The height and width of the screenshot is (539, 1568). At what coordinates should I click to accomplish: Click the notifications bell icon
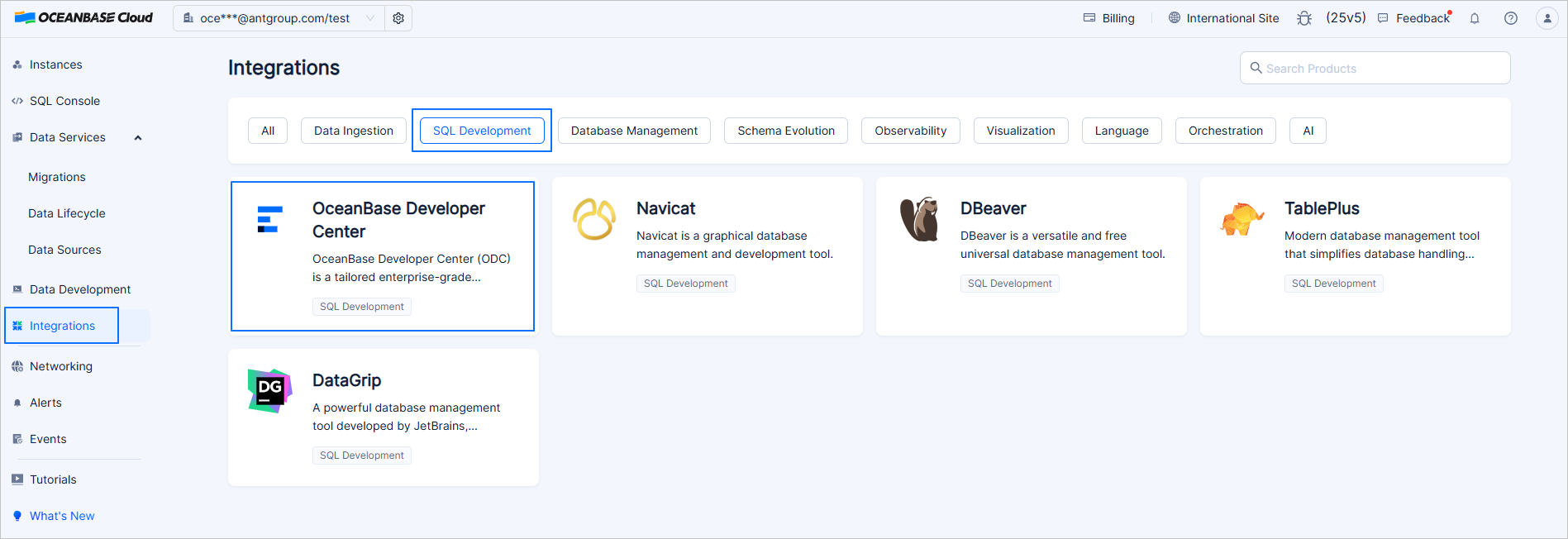(x=1475, y=18)
